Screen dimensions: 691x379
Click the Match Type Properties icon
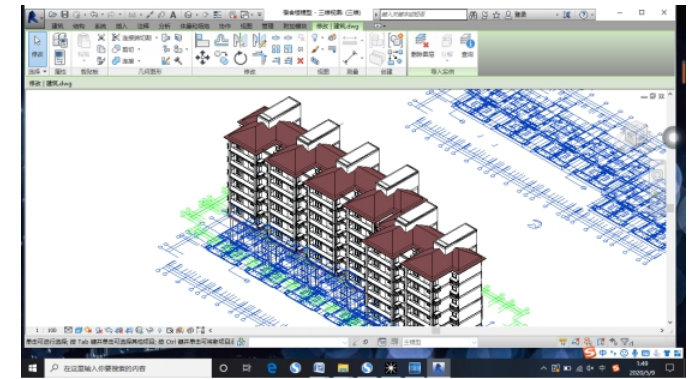pos(101,60)
